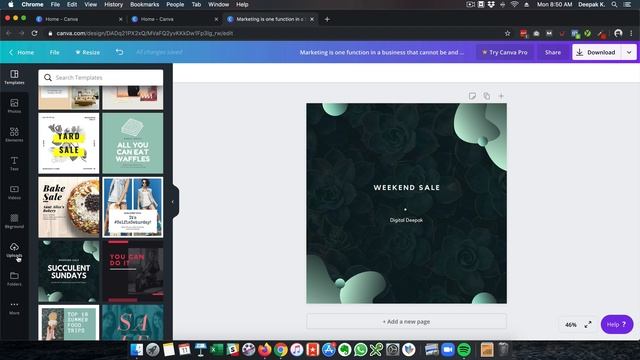Open the Background sidebar panel
Screen dimensions: 640x360
pyautogui.click(x=14, y=221)
